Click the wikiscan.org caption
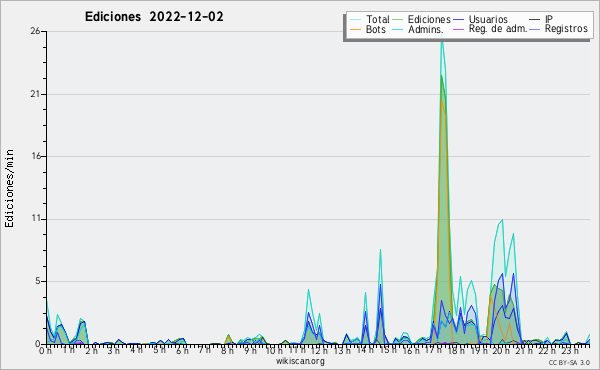Viewport: 600px width, 370px height. (300, 361)
